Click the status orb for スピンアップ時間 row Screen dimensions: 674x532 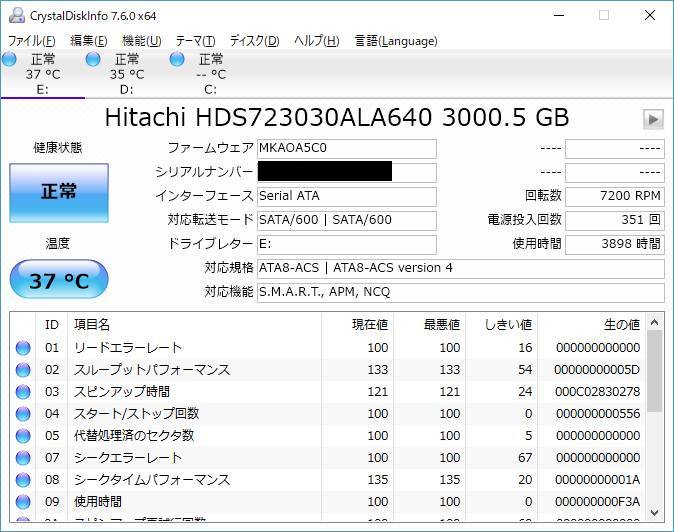(x=23, y=392)
